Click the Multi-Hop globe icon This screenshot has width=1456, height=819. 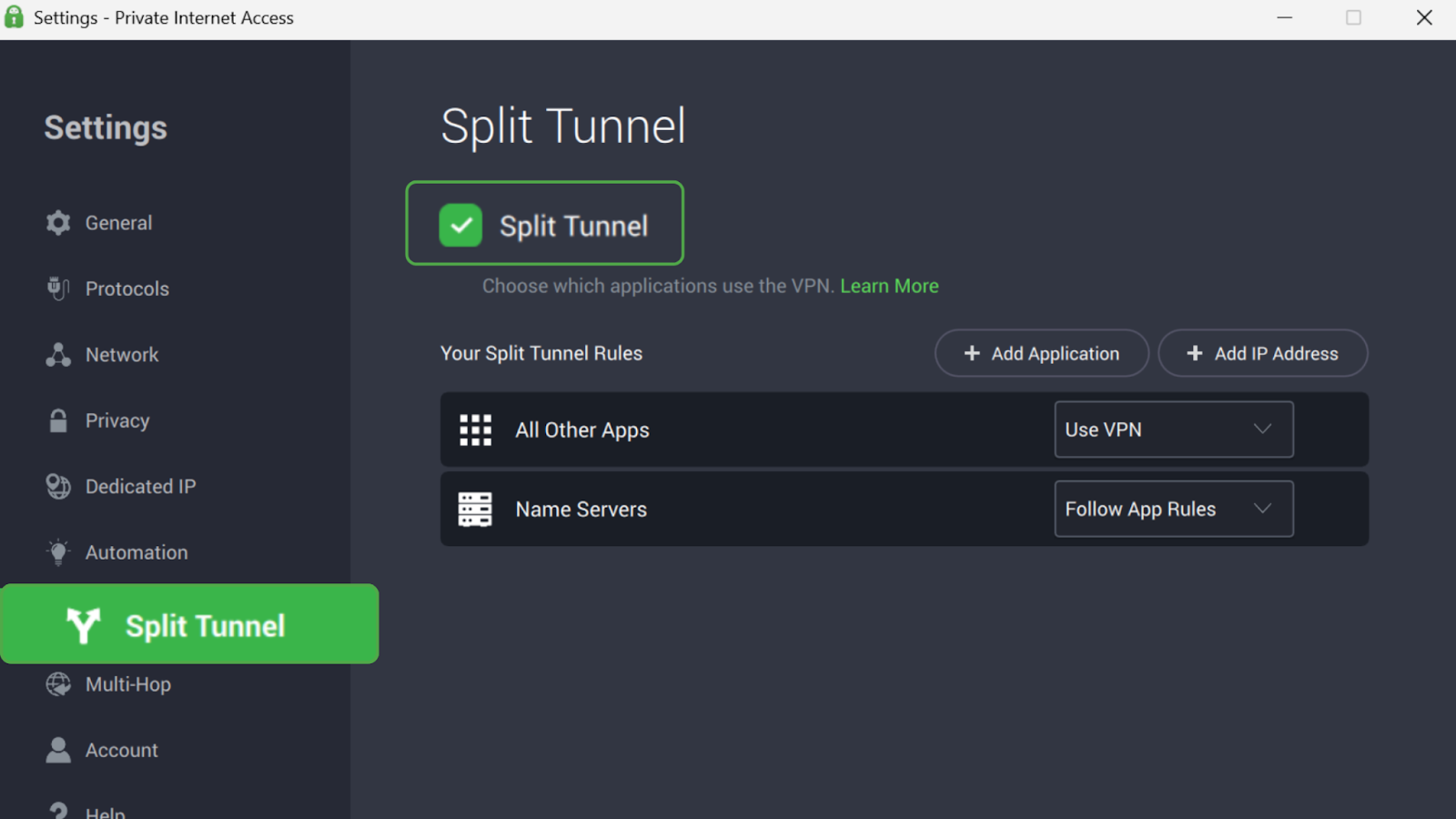pos(58,684)
